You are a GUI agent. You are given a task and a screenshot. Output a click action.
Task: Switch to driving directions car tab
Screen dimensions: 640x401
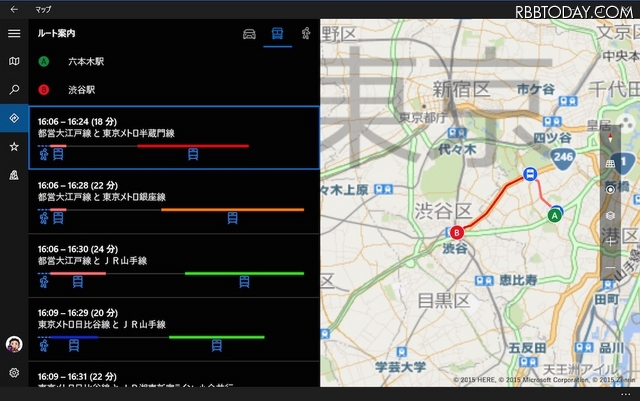(x=249, y=33)
